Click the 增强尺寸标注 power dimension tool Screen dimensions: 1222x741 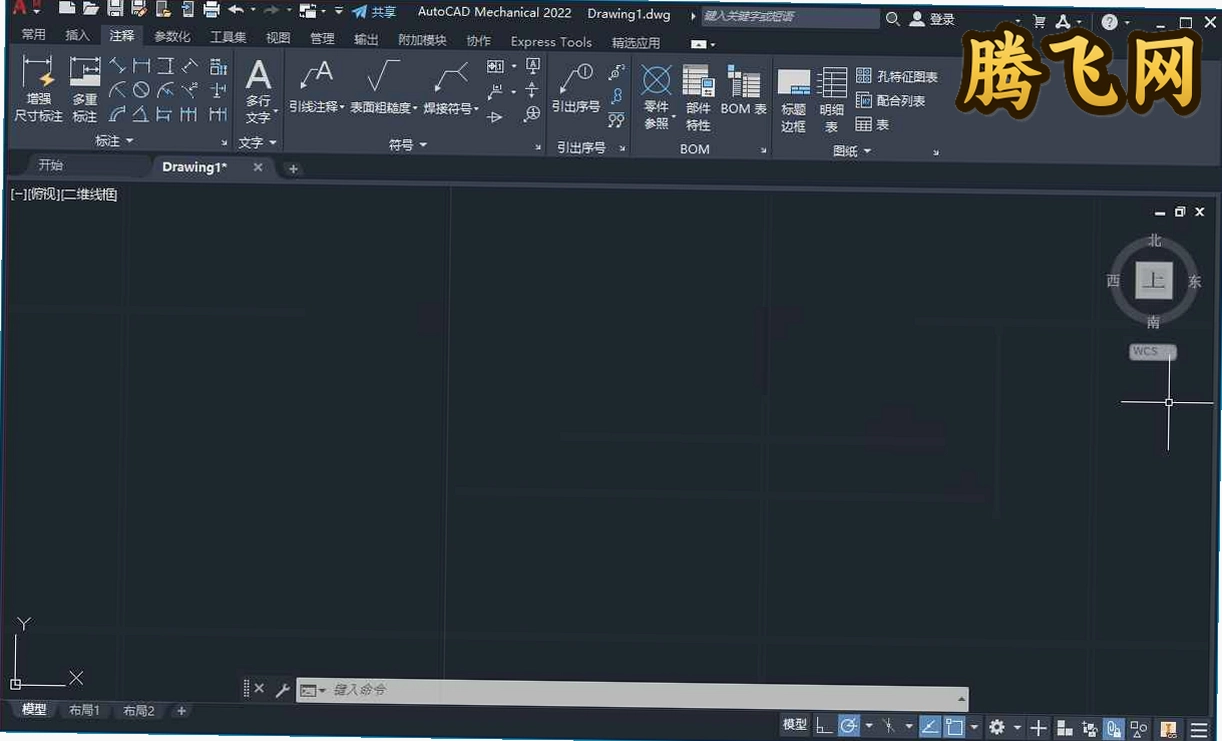[x=38, y=89]
